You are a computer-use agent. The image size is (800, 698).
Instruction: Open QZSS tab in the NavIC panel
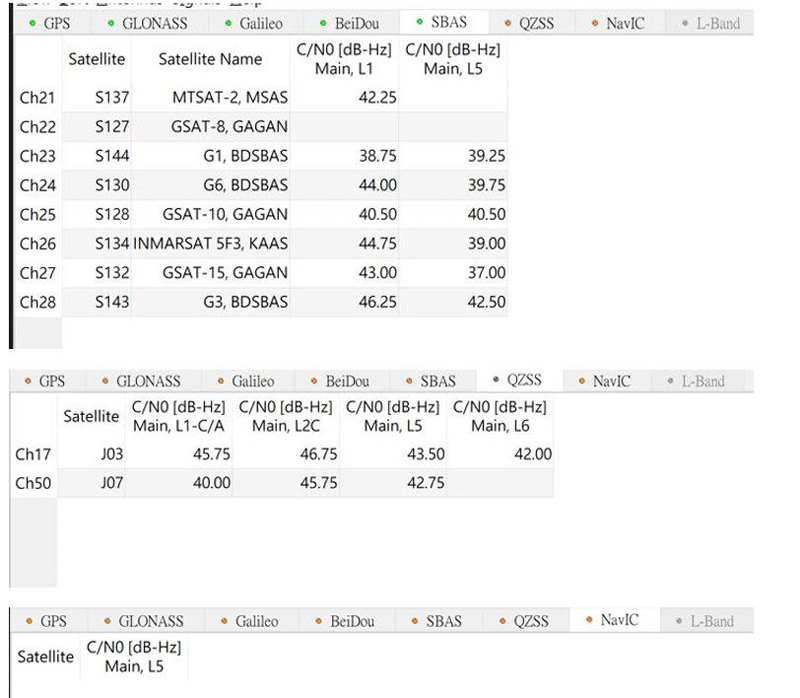click(526, 621)
